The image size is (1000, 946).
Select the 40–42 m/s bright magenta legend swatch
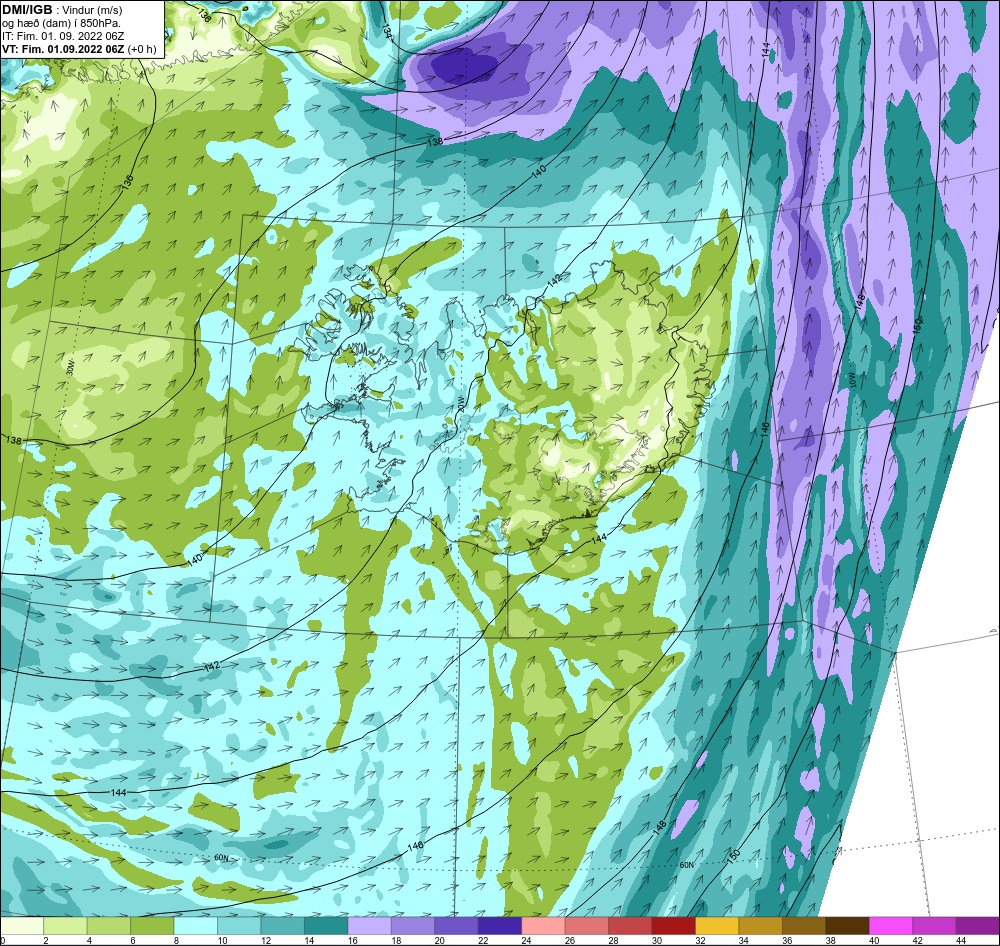890,926
